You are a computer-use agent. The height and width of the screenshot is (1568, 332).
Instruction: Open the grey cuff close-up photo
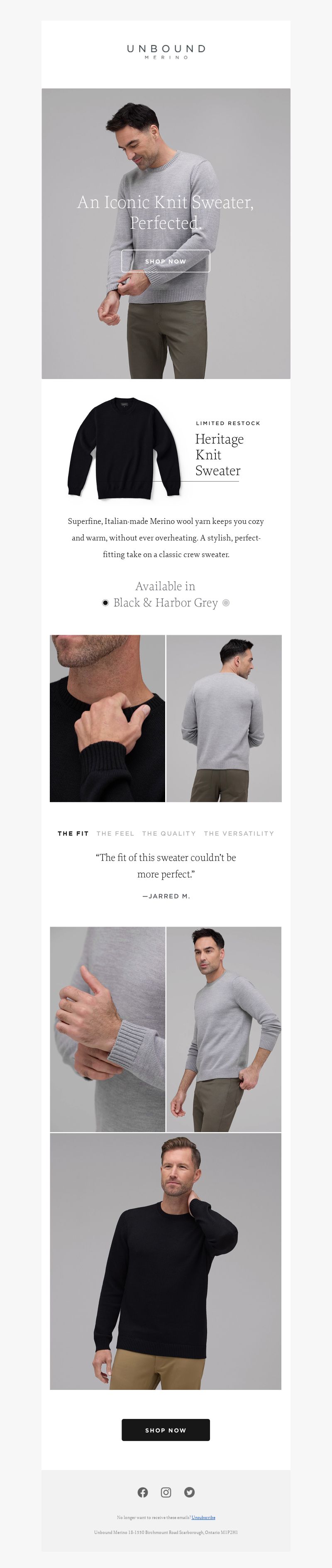click(x=107, y=1029)
